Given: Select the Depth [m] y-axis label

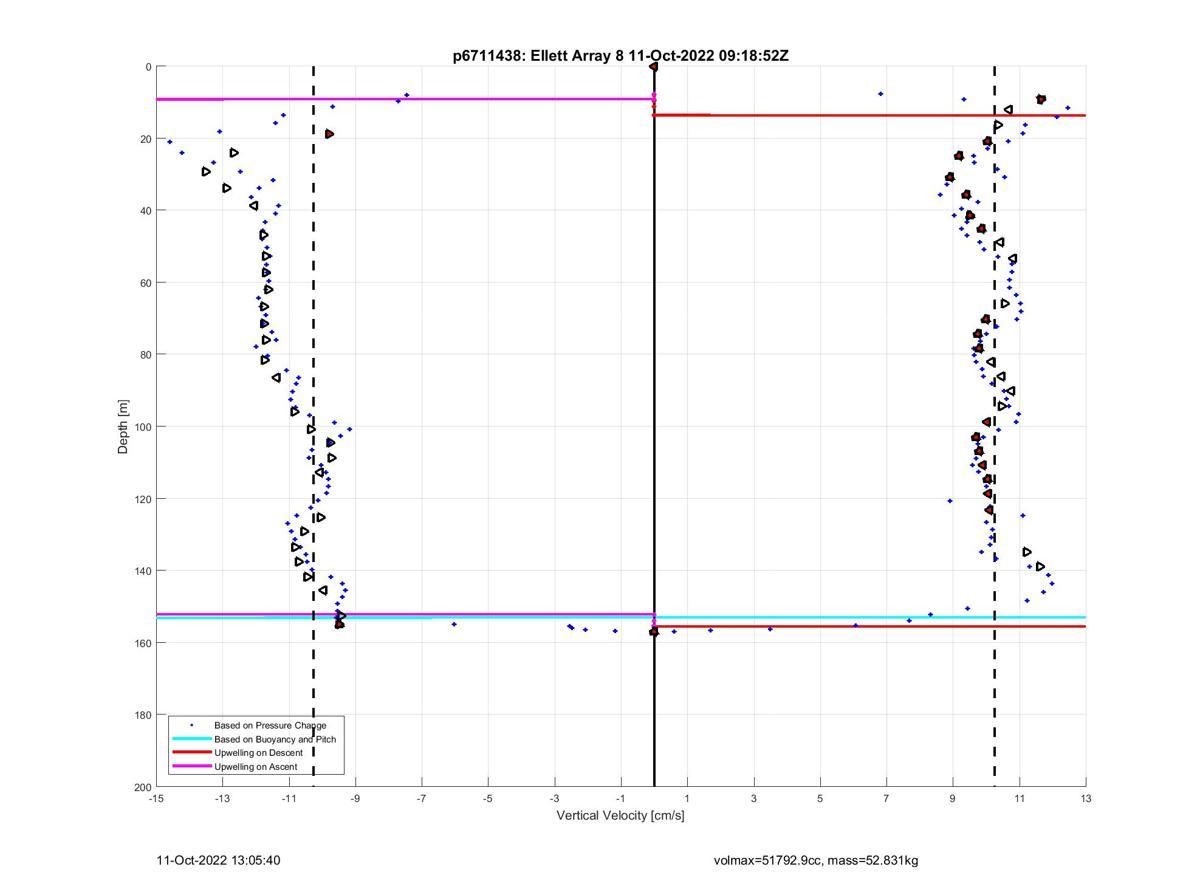Looking at the screenshot, I should [124, 427].
